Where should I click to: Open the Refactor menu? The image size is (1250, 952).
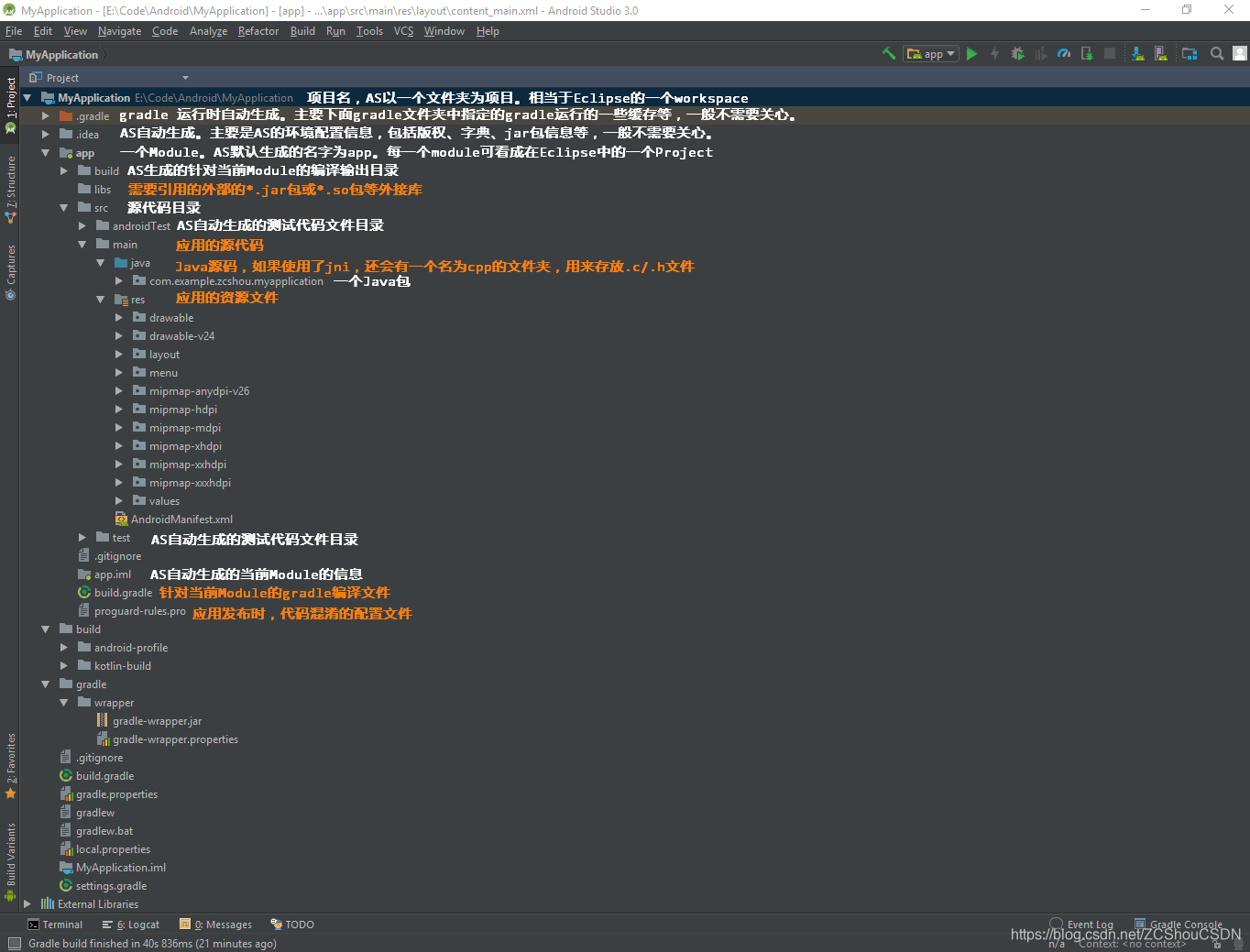tap(258, 31)
